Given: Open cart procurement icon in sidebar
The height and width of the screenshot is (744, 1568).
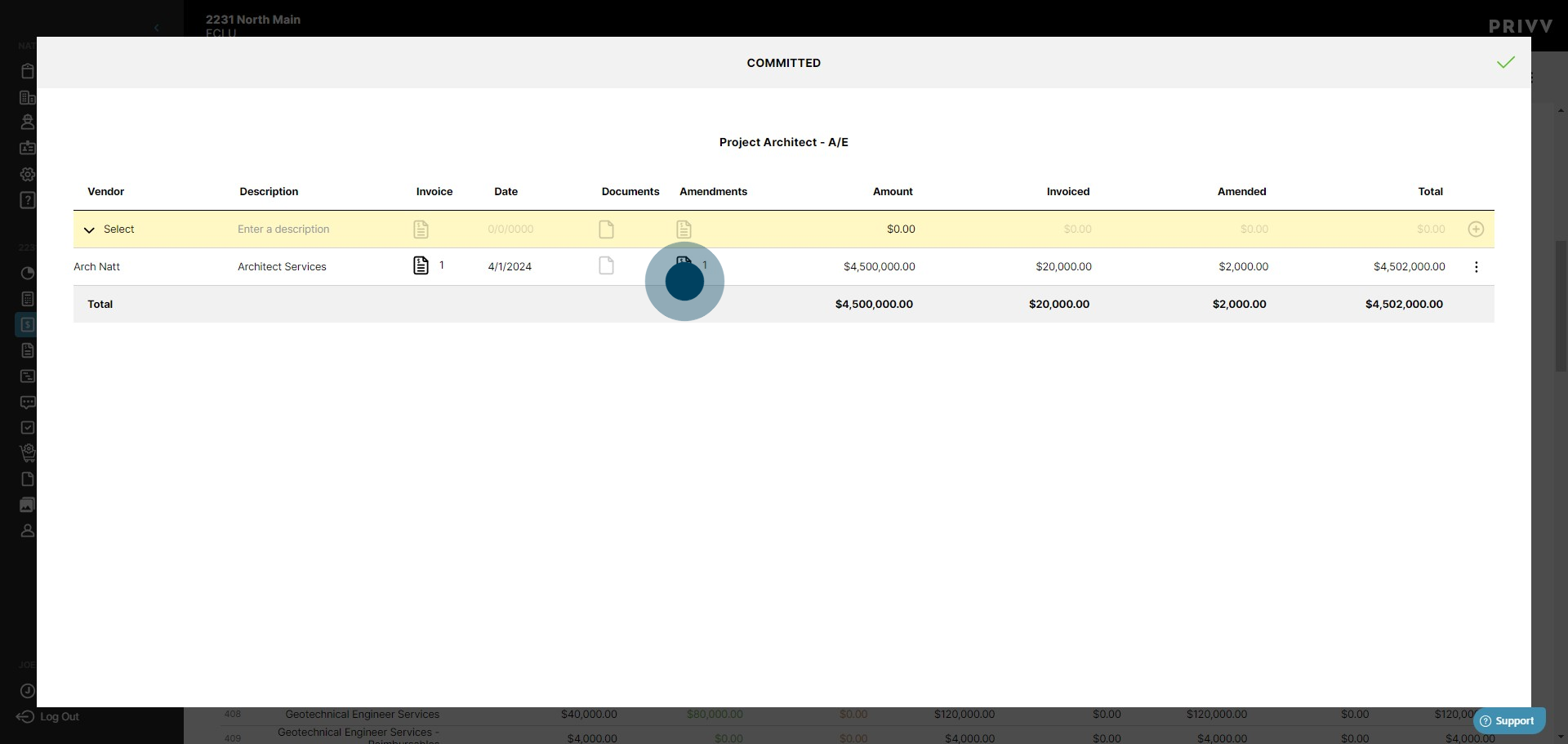Looking at the screenshot, I should click(27, 452).
